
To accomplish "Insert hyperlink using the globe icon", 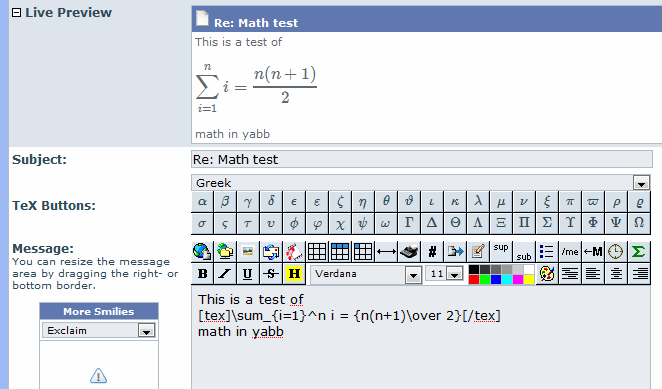I will (202, 252).
